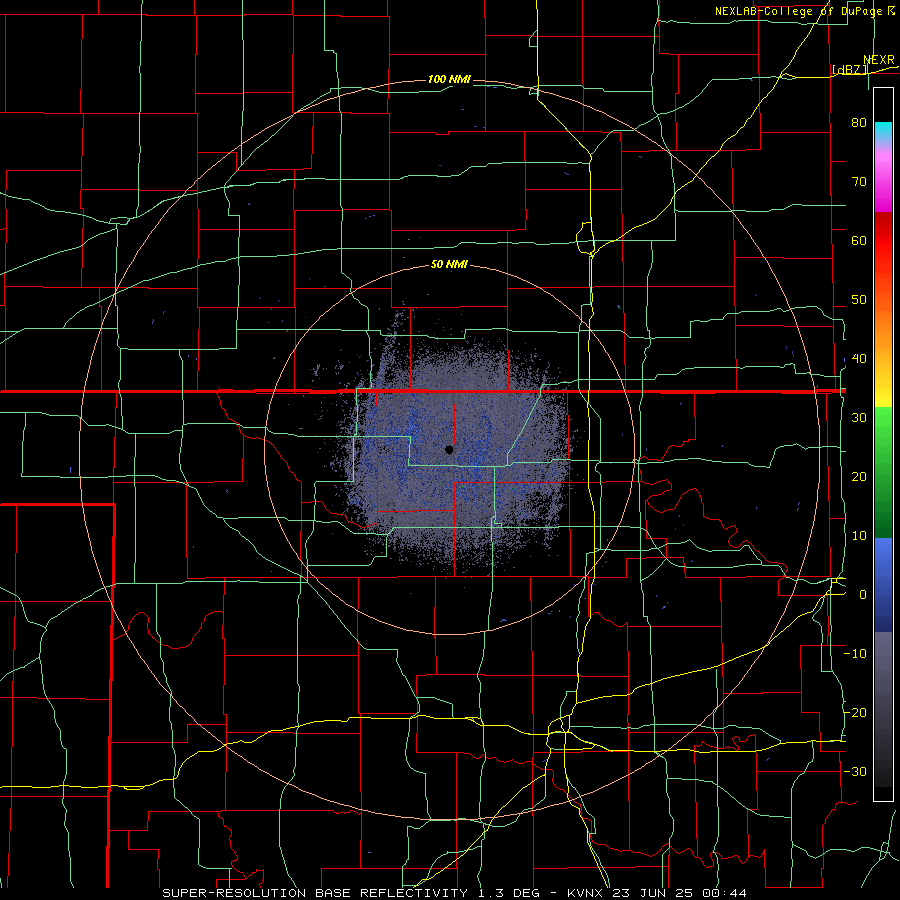
Task: Click the 100 NMI range ring label
Action: (x=449, y=79)
